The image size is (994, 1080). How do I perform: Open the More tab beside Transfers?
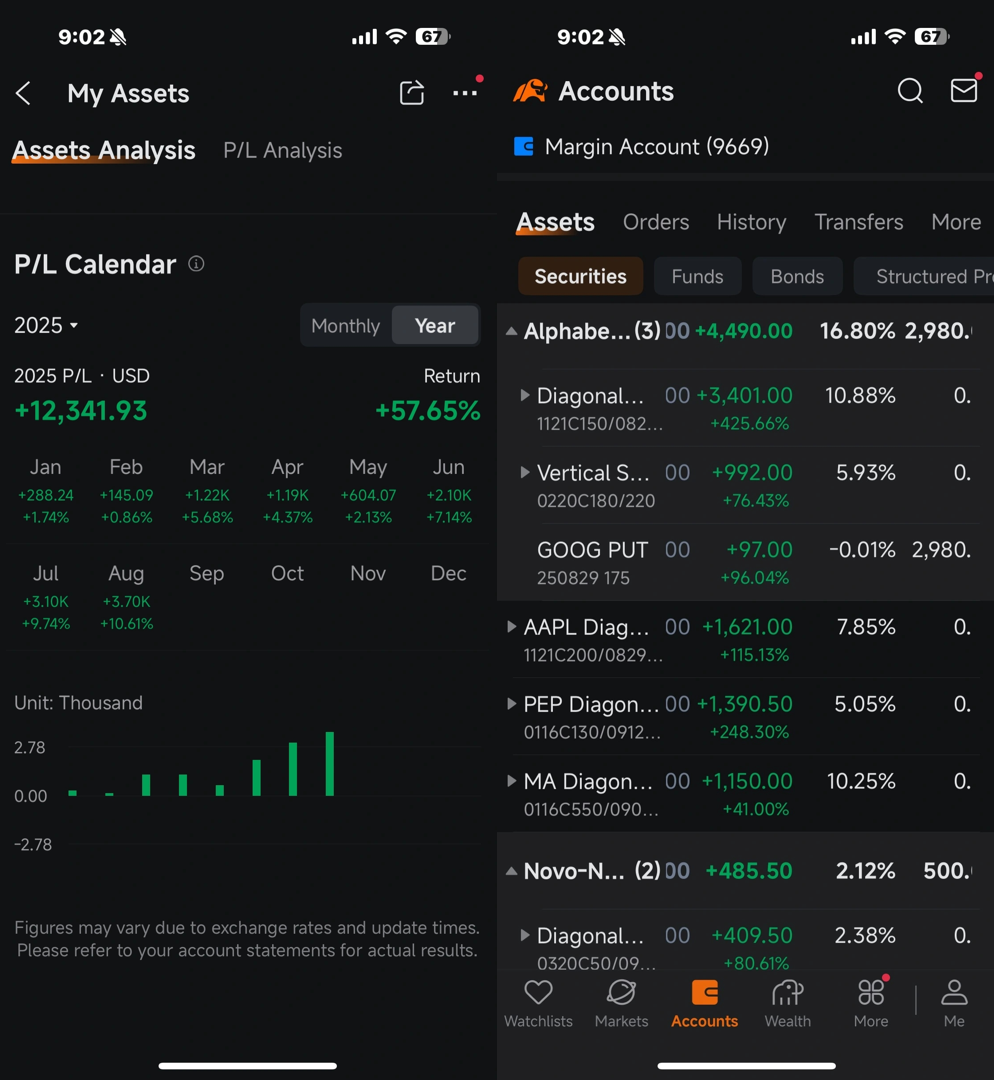pos(956,222)
